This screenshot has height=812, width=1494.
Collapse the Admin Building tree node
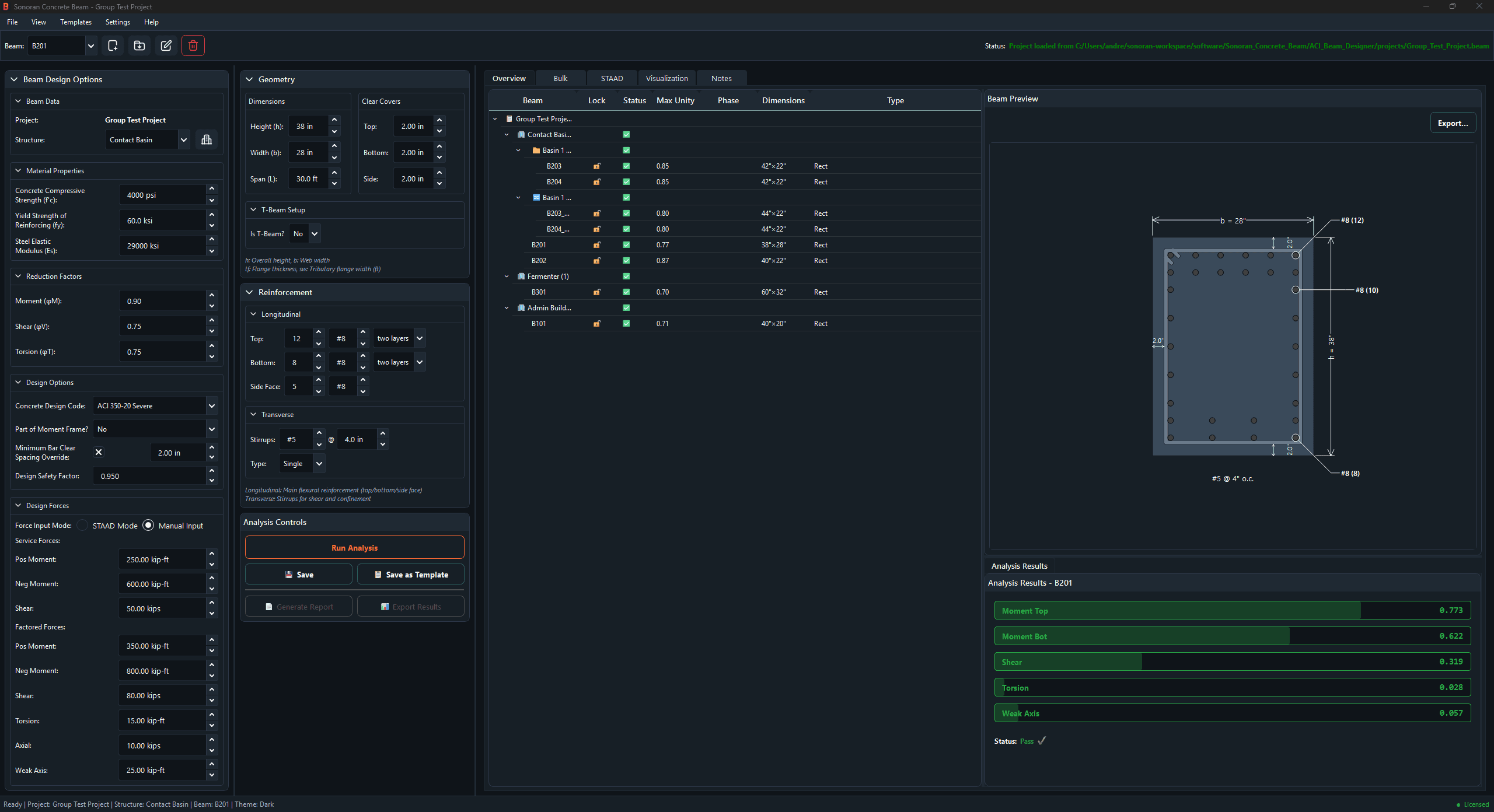[506, 307]
